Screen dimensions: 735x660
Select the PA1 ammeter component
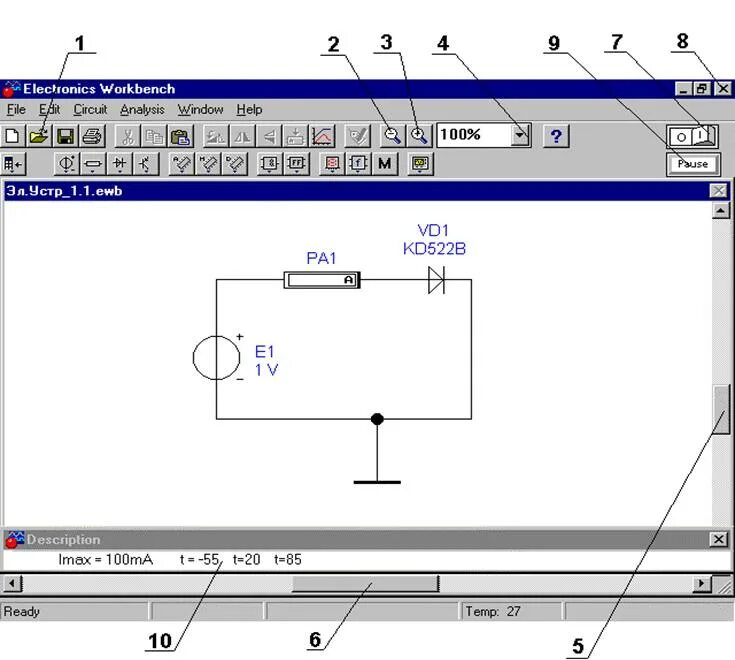coord(322,280)
